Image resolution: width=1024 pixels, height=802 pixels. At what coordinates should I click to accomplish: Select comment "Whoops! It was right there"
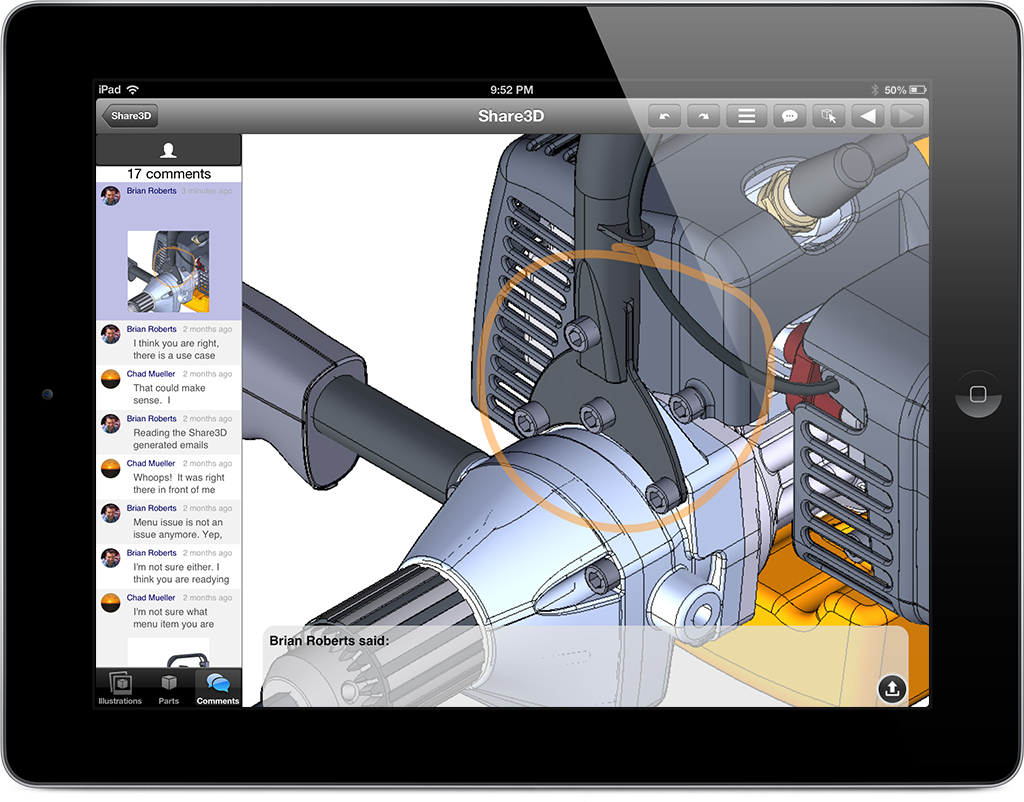pos(173,484)
